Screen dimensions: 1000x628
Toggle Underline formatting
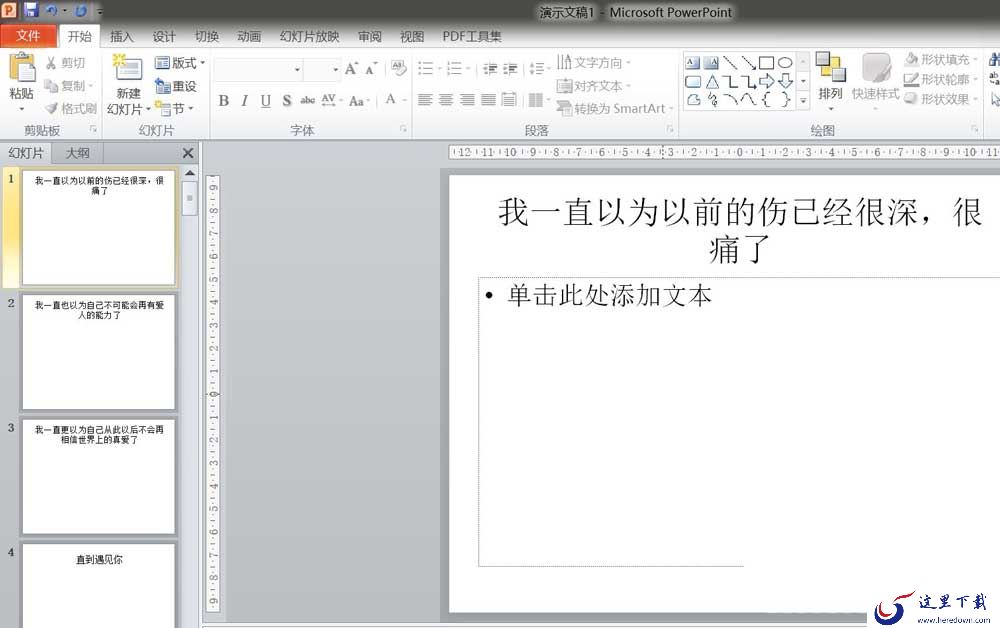[265, 100]
